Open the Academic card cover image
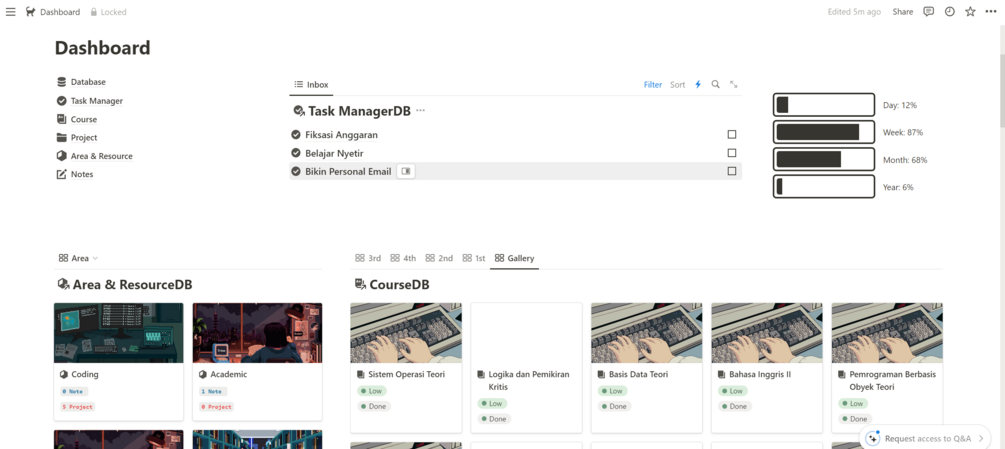Image resolution: width=1005 pixels, height=449 pixels. pos(258,333)
